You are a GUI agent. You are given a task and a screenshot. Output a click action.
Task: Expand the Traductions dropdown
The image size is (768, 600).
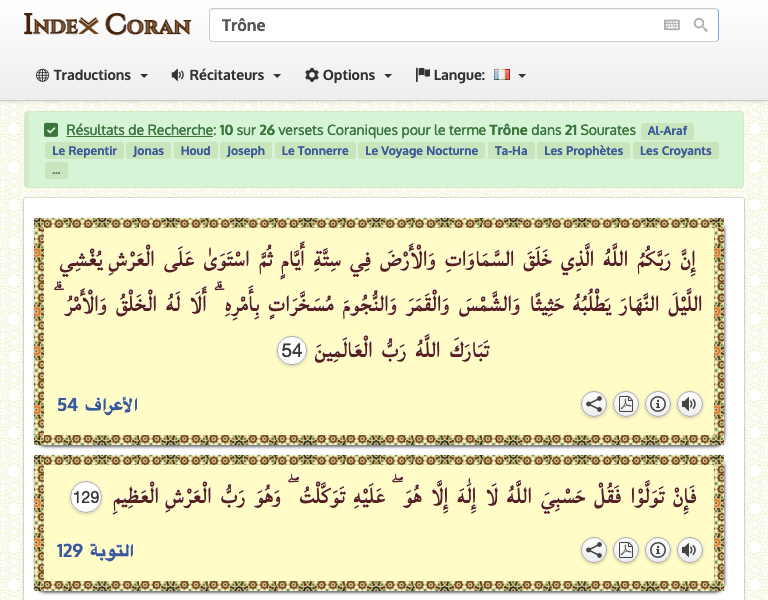[92, 75]
